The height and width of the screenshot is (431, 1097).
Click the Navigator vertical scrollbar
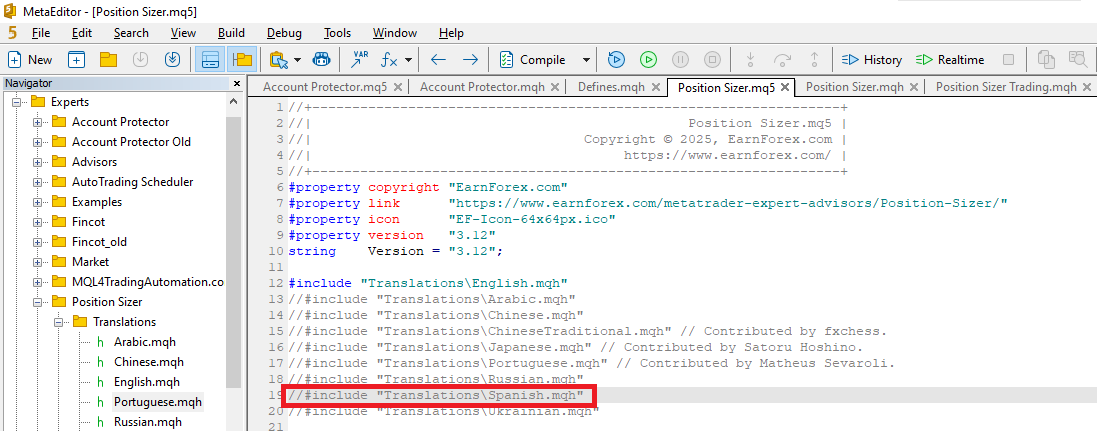coord(234,252)
